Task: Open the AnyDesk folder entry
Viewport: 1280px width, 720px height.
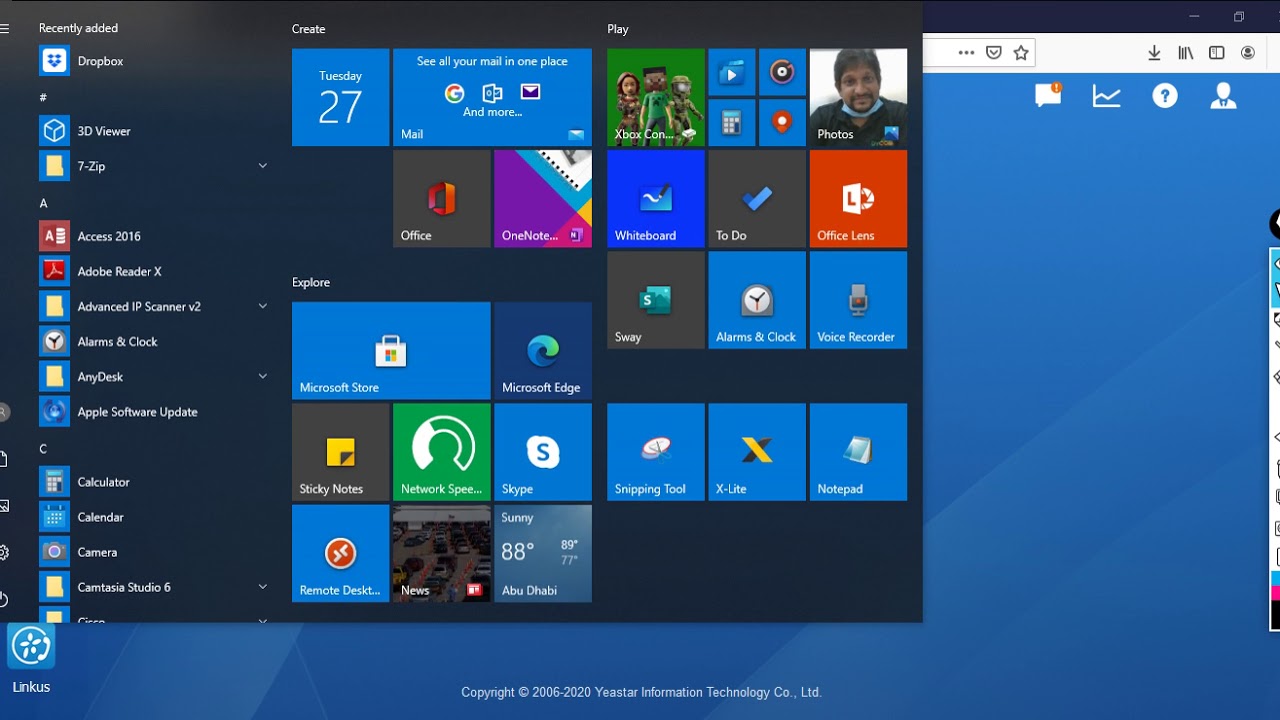Action: point(153,376)
